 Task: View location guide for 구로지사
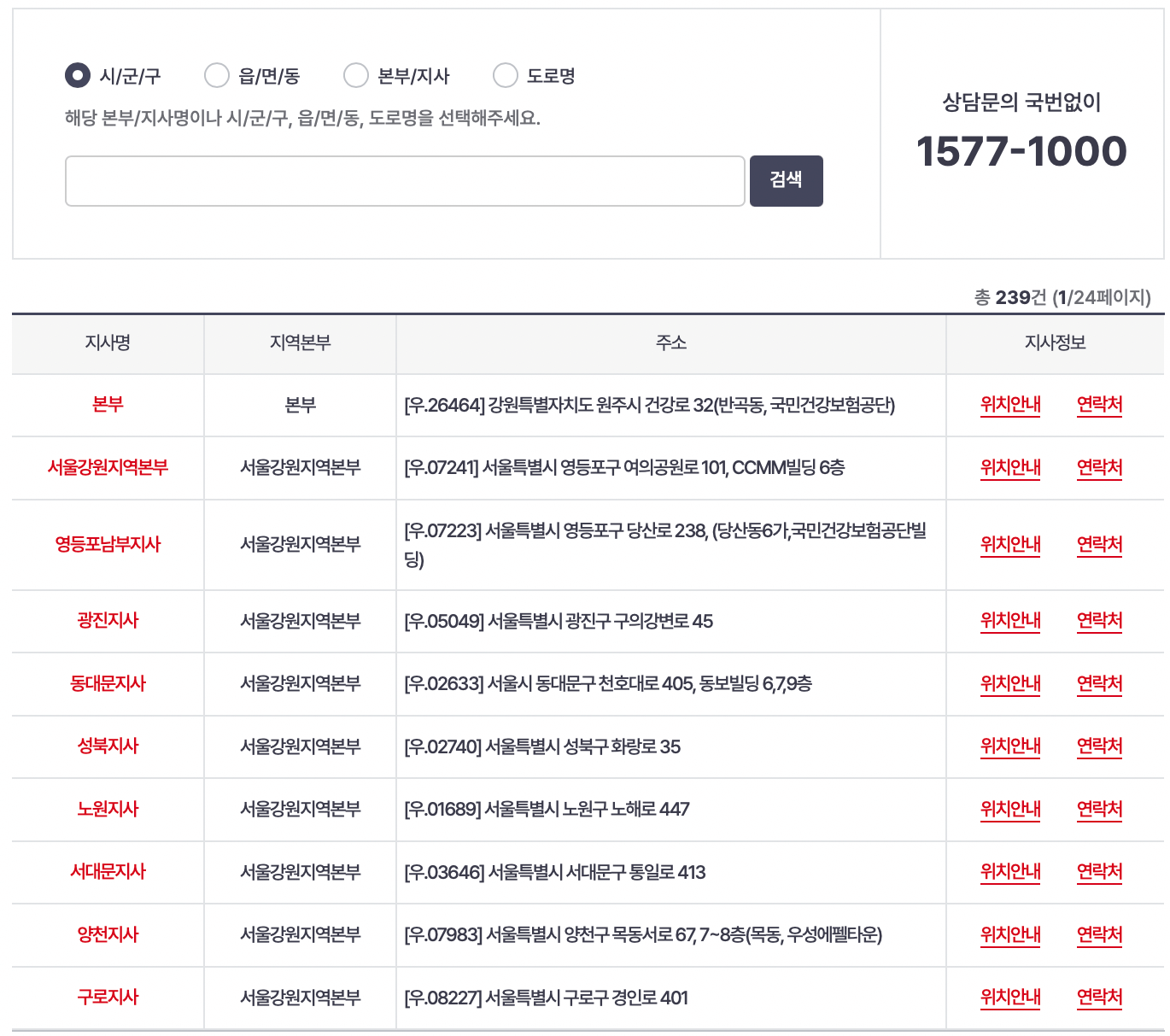tap(1010, 997)
